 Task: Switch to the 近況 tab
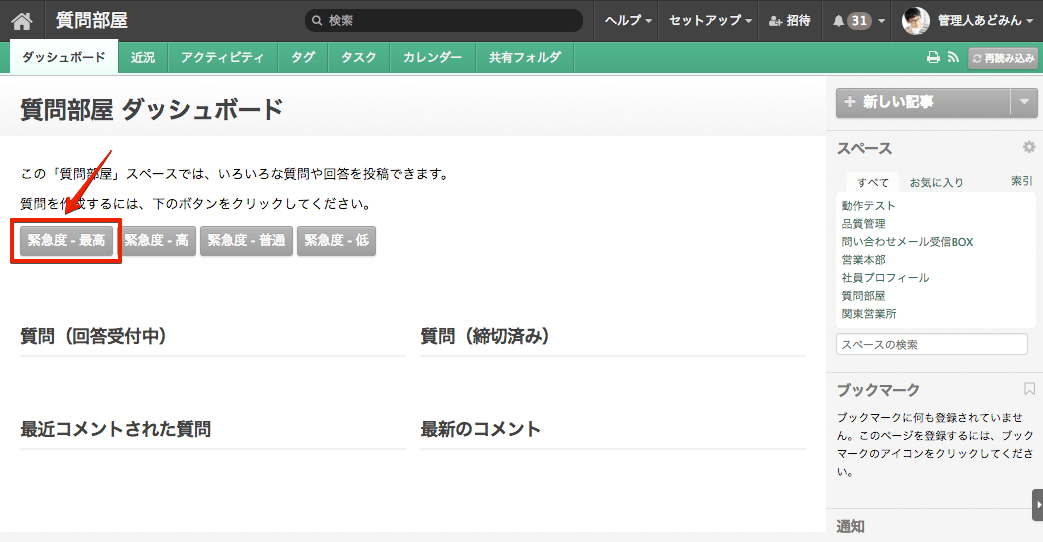pos(143,58)
